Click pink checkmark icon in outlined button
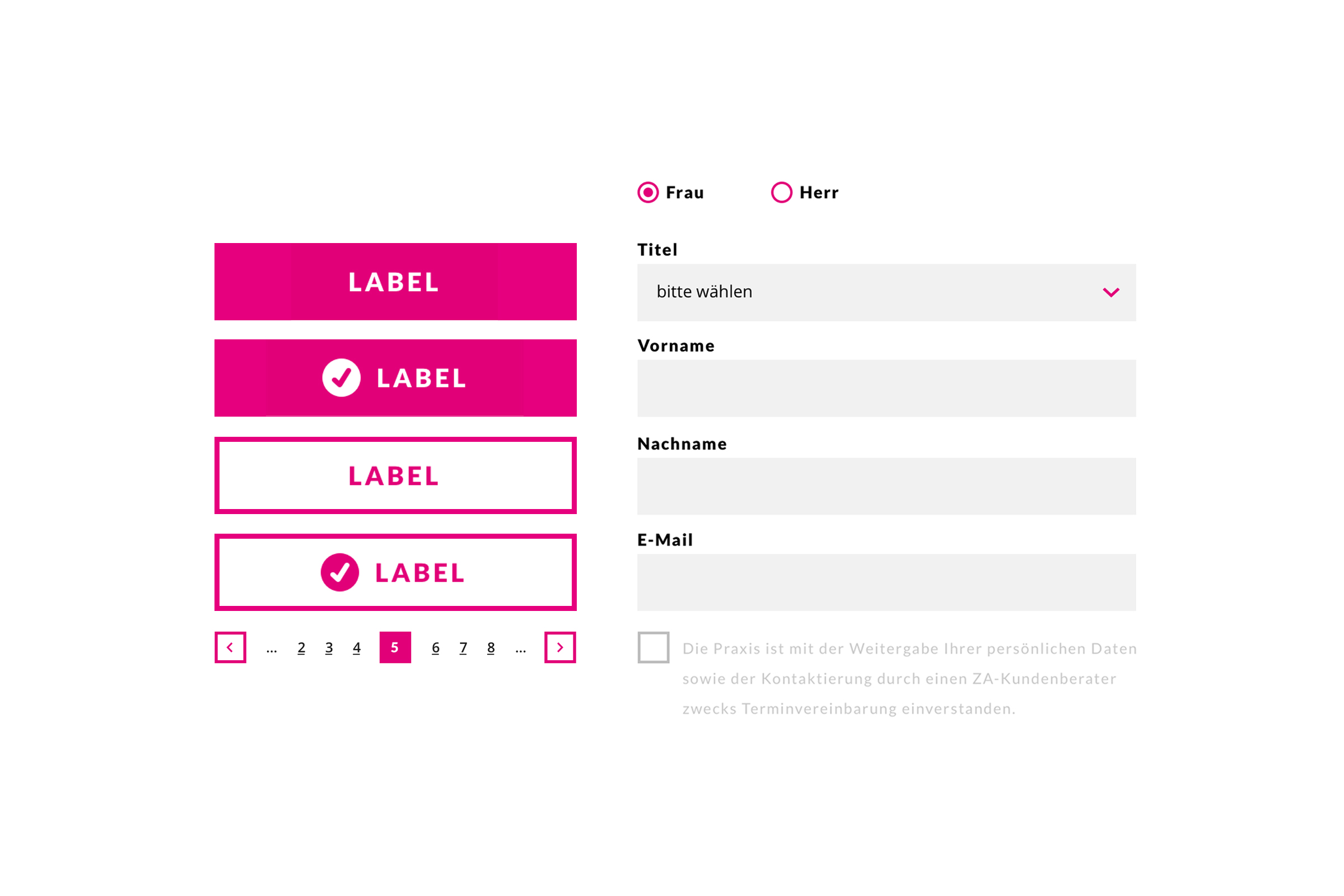1344x896 pixels. (x=339, y=572)
